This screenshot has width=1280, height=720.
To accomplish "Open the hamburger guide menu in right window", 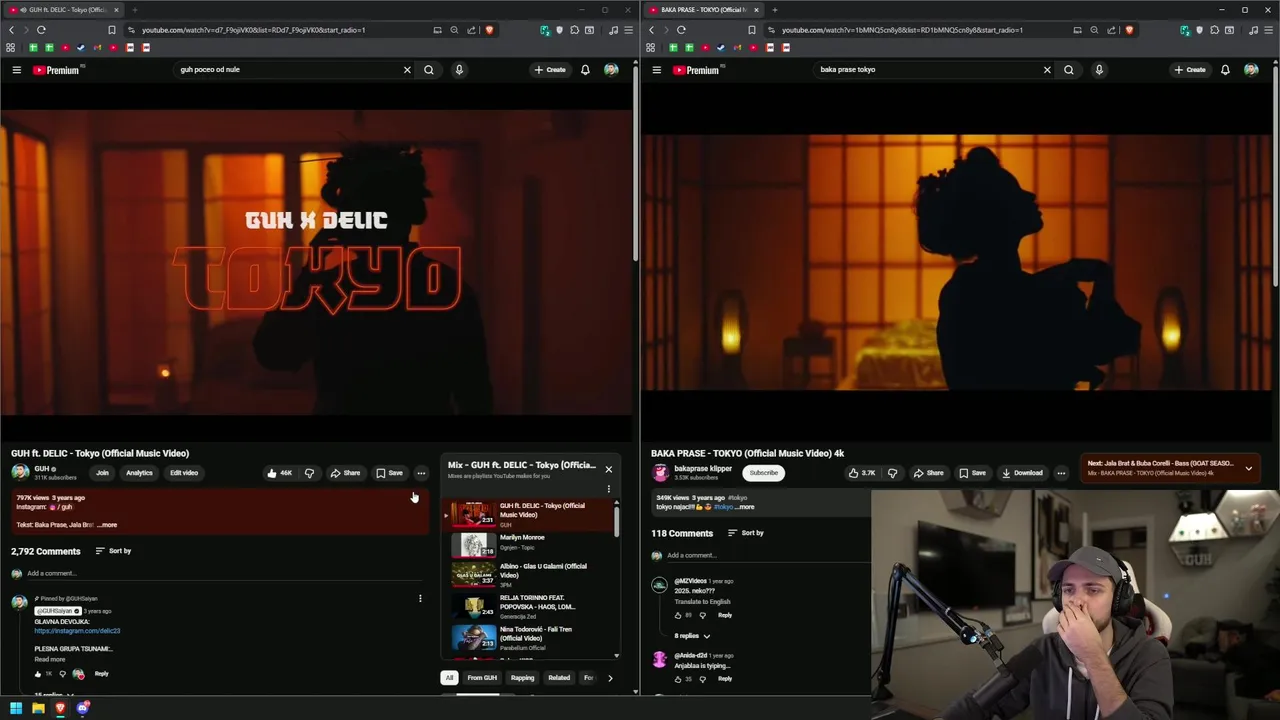I will [x=656, y=70].
